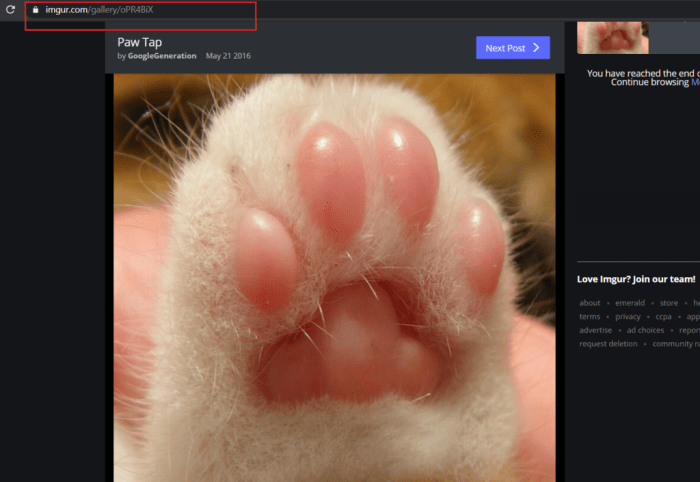Open the privacy footer link
Screen dimensions: 700x482
[628, 316]
